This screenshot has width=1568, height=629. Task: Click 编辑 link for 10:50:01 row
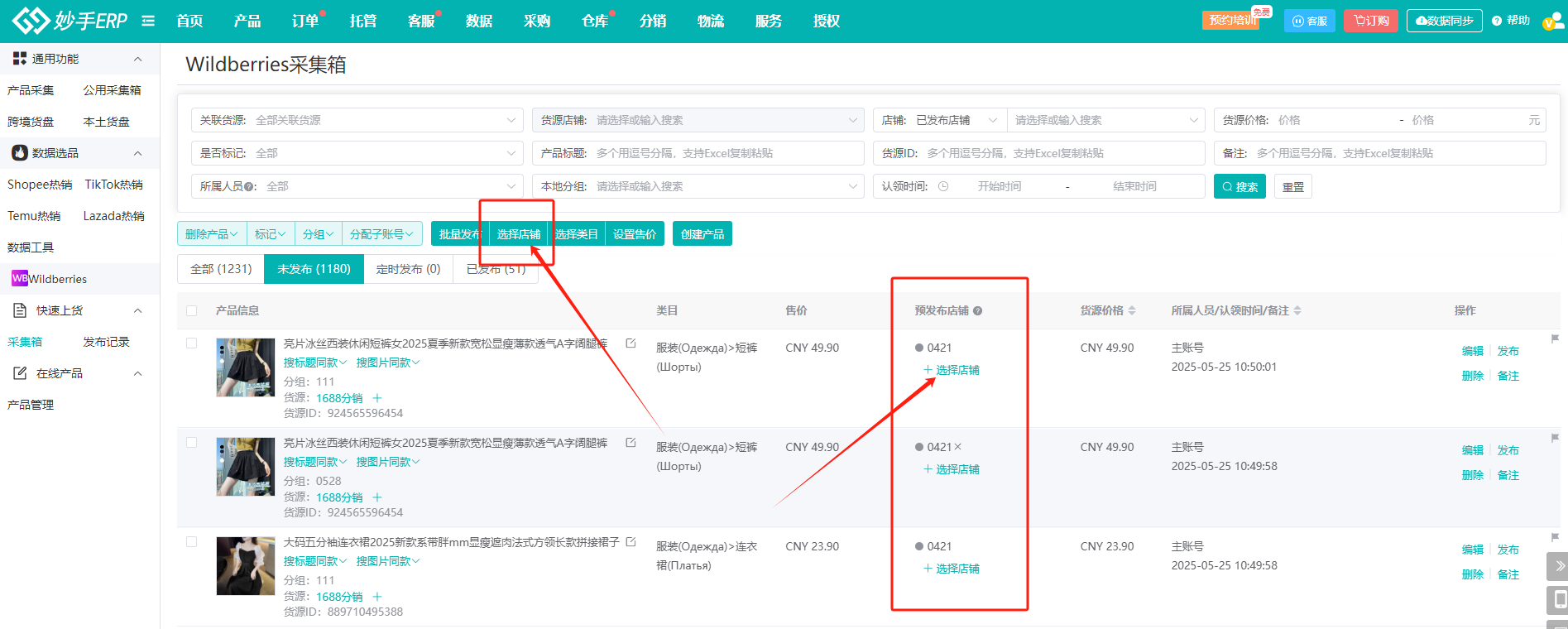[1473, 351]
